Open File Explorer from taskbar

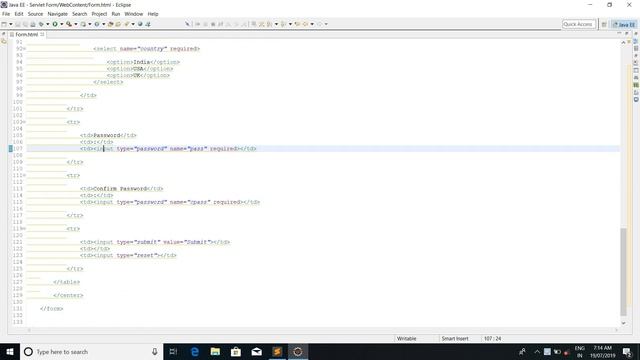(x=215, y=352)
